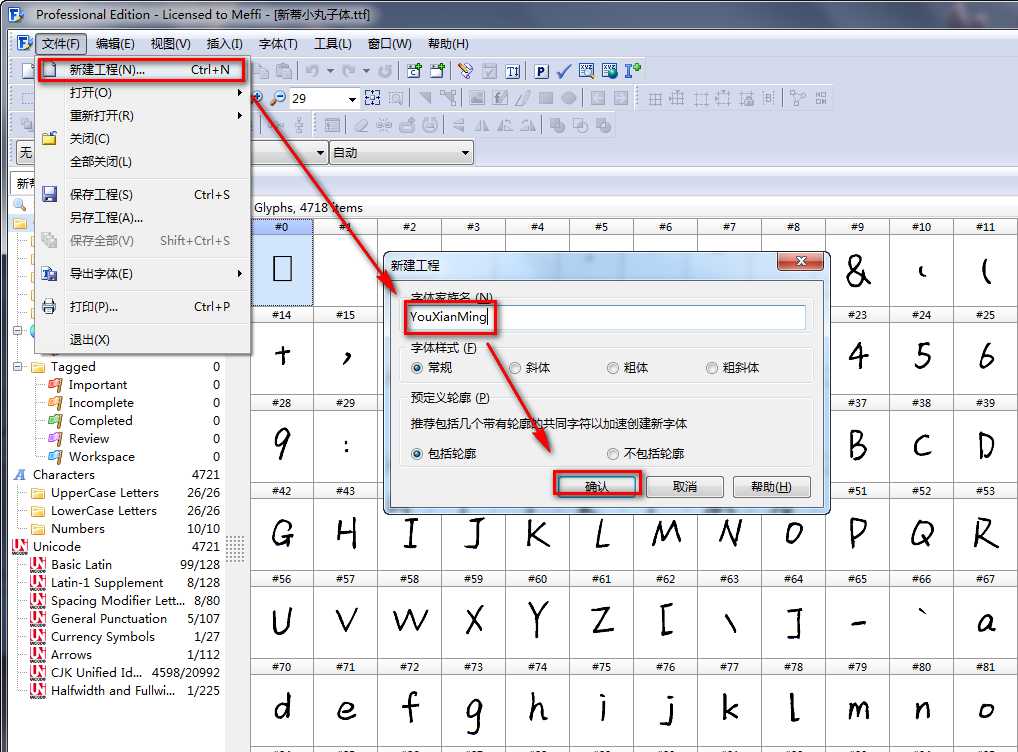Click the grayed Undo arrow icon

[x=312, y=71]
